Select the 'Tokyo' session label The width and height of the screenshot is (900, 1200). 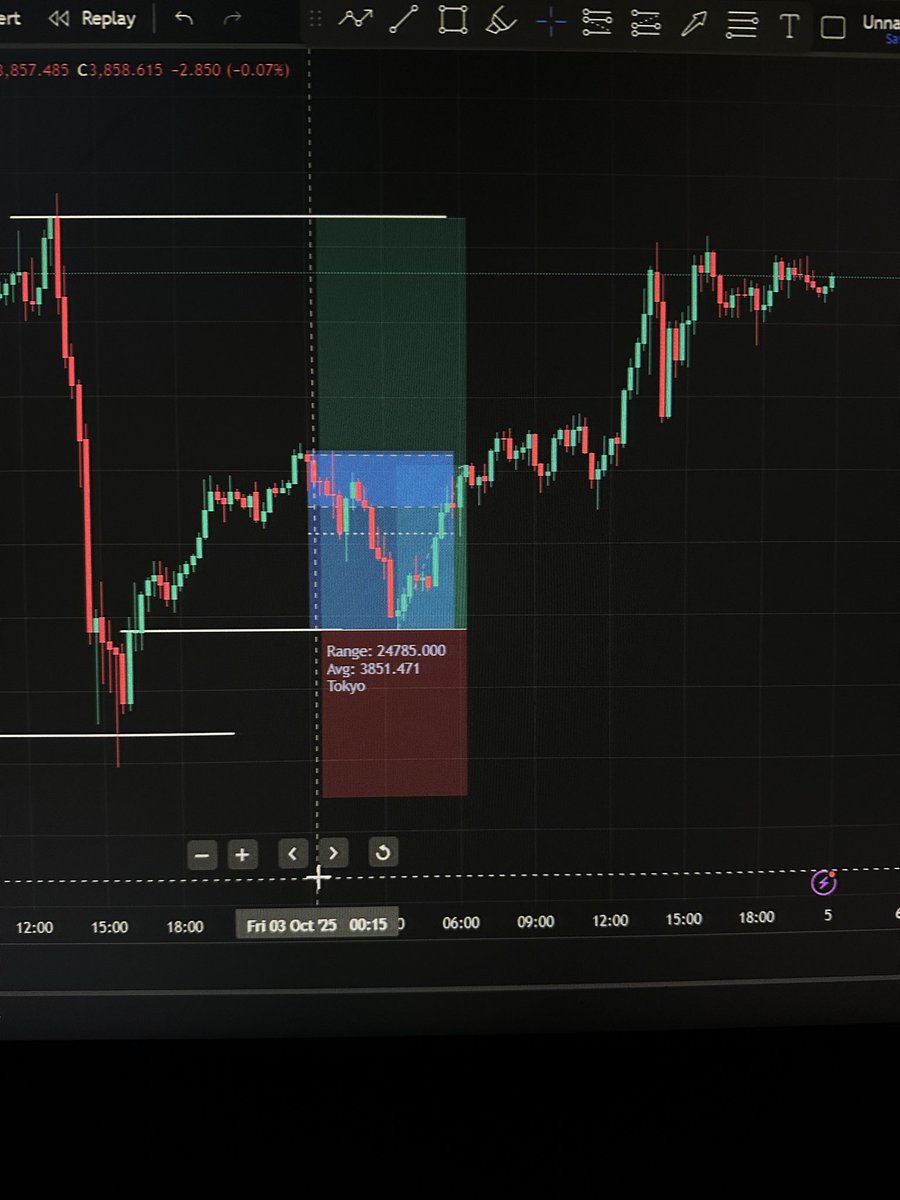(x=346, y=687)
